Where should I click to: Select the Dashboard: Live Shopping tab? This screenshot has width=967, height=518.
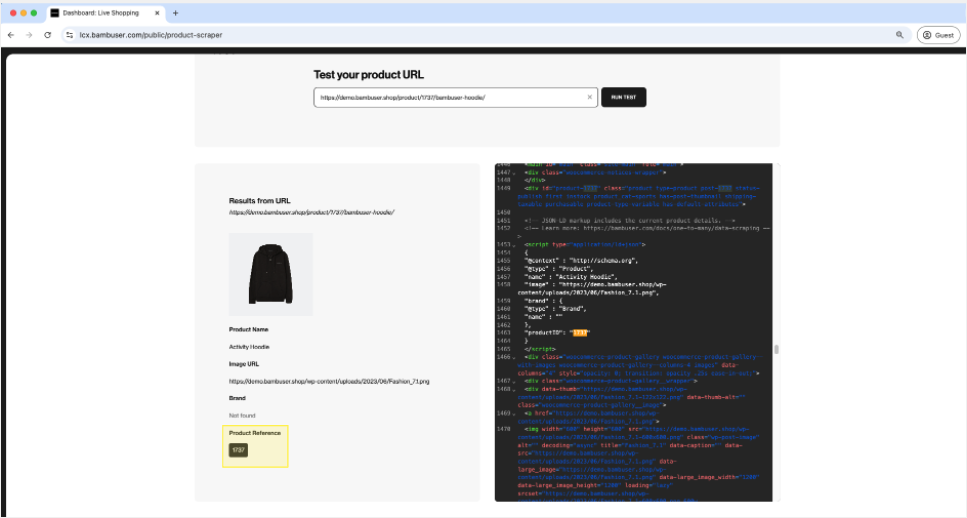[x=105, y=13]
